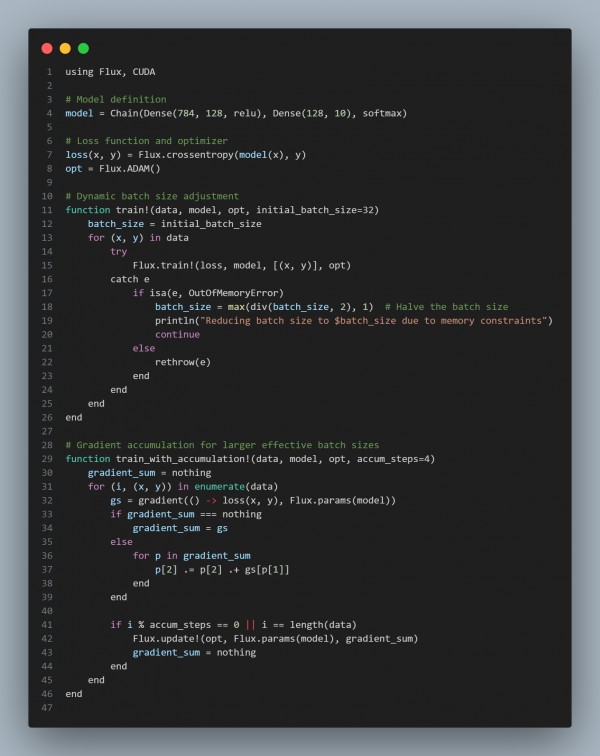Click 'for p in gradient_sum' on line 36
Viewport: 600px width, 756px height.
tap(191, 556)
